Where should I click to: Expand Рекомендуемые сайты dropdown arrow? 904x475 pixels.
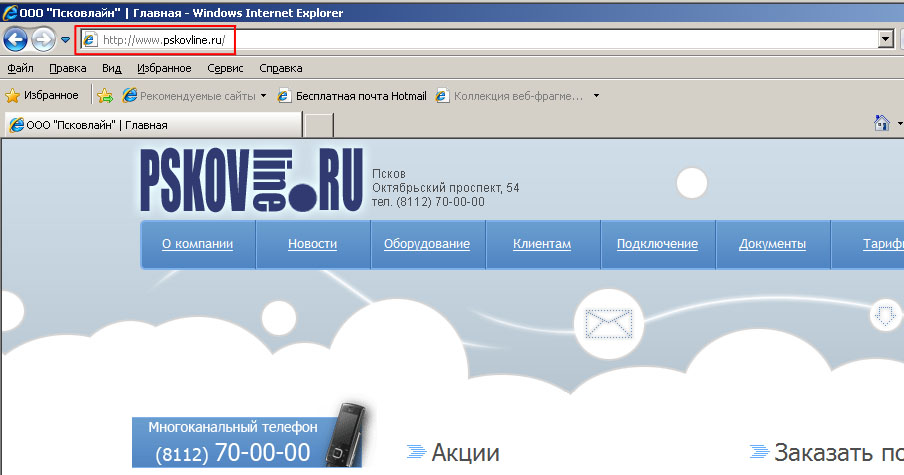263,96
